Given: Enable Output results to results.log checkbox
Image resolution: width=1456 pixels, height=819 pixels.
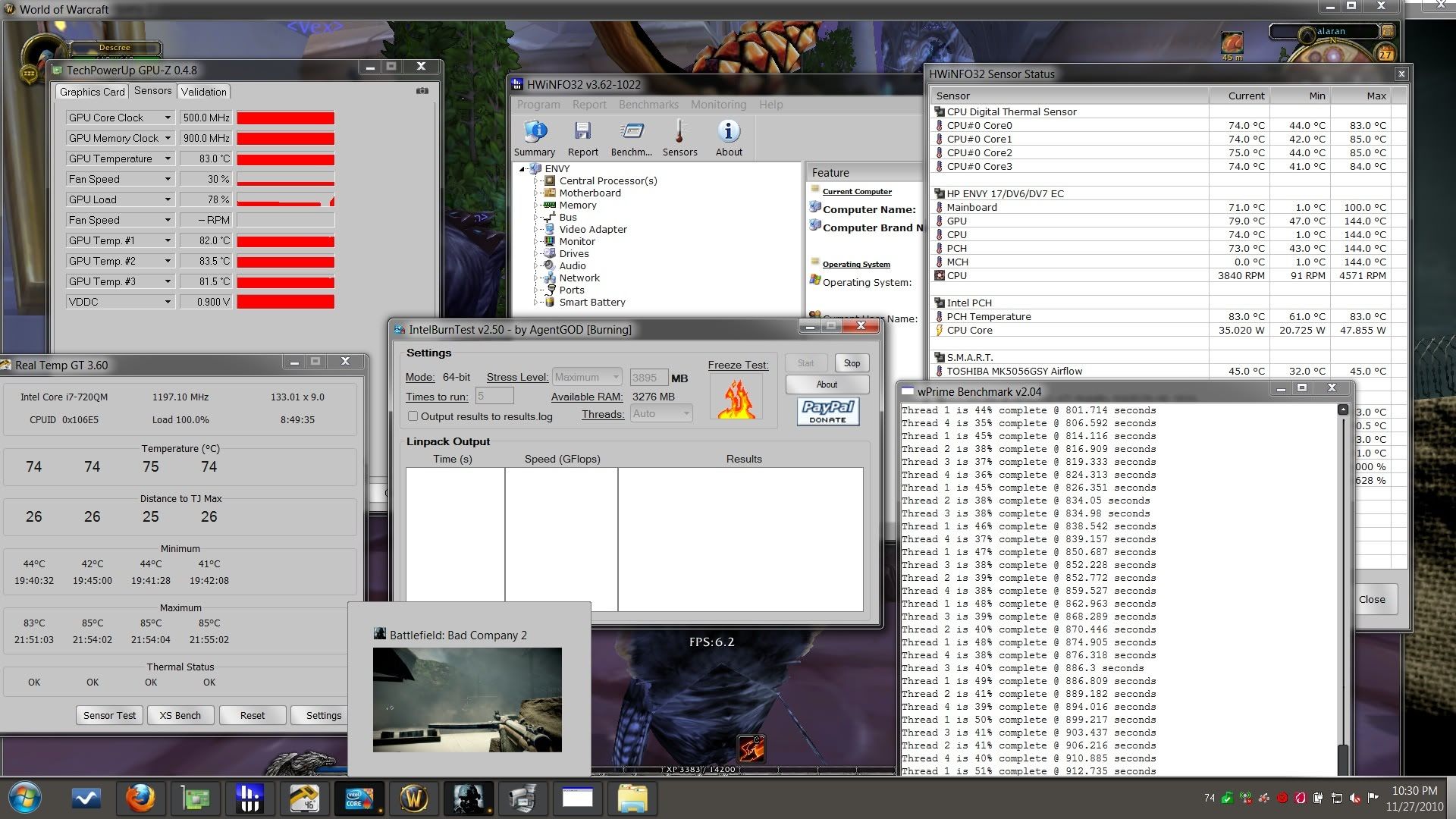Looking at the screenshot, I should point(413,416).
